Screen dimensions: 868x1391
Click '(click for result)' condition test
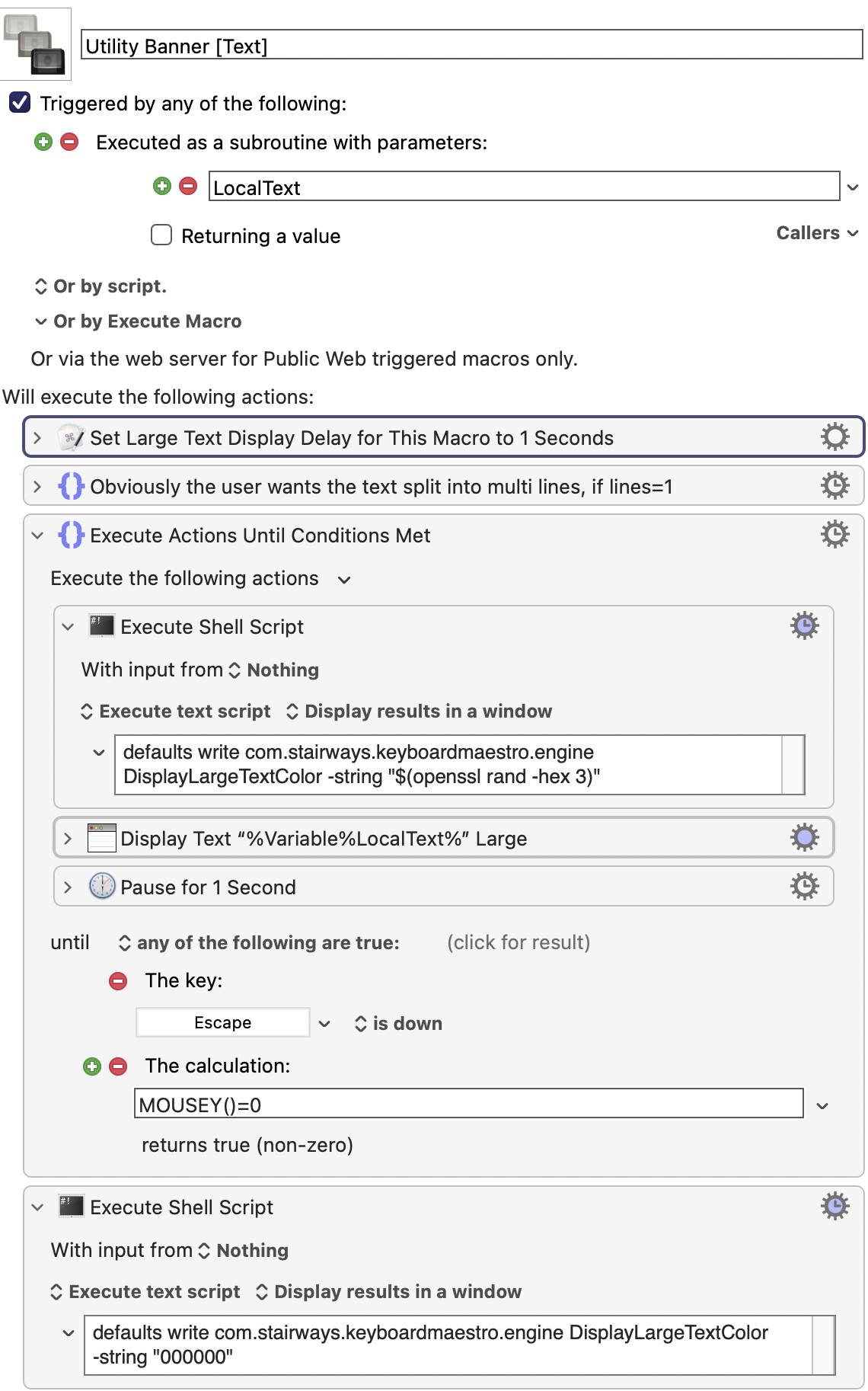pos(519,942)
